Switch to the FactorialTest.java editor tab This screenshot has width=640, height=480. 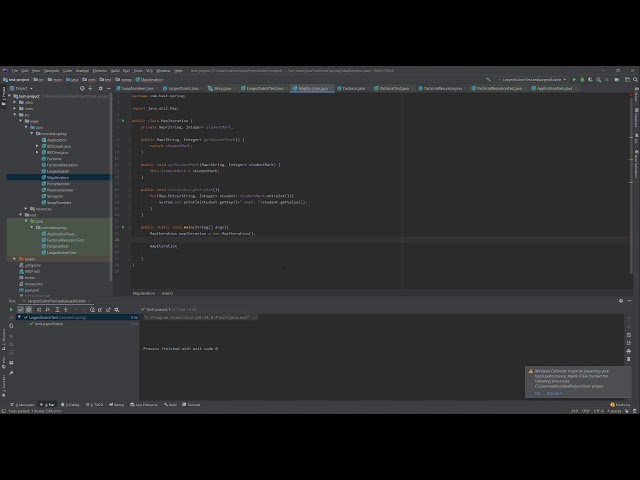point(392,88)
